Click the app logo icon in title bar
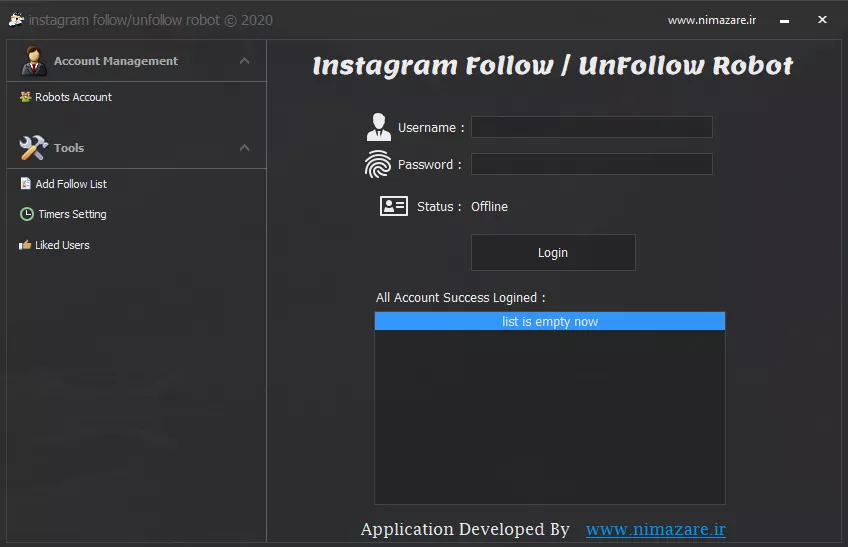 16,19
